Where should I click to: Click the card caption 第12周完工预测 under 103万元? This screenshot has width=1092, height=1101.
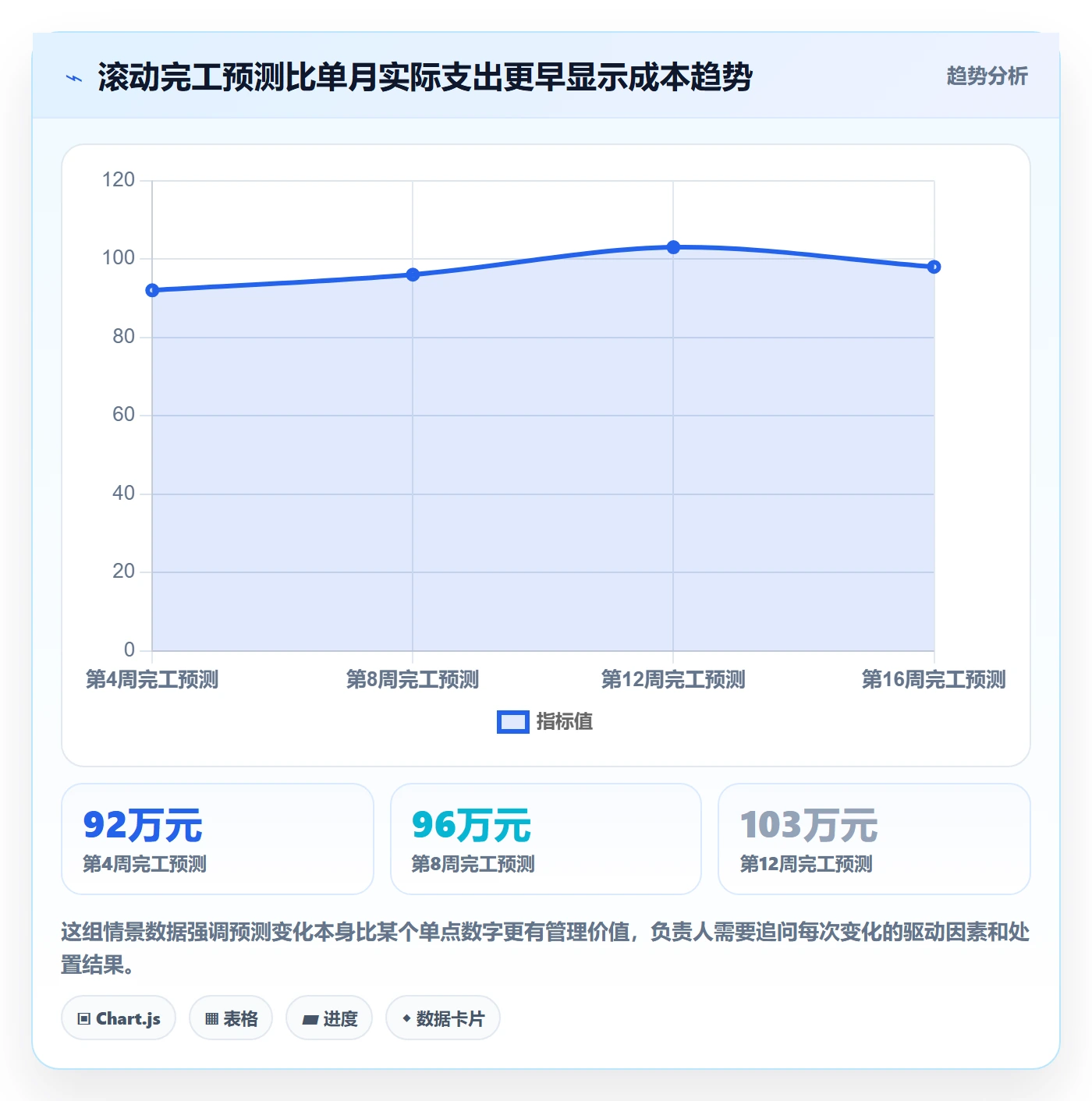coord(807,864)
